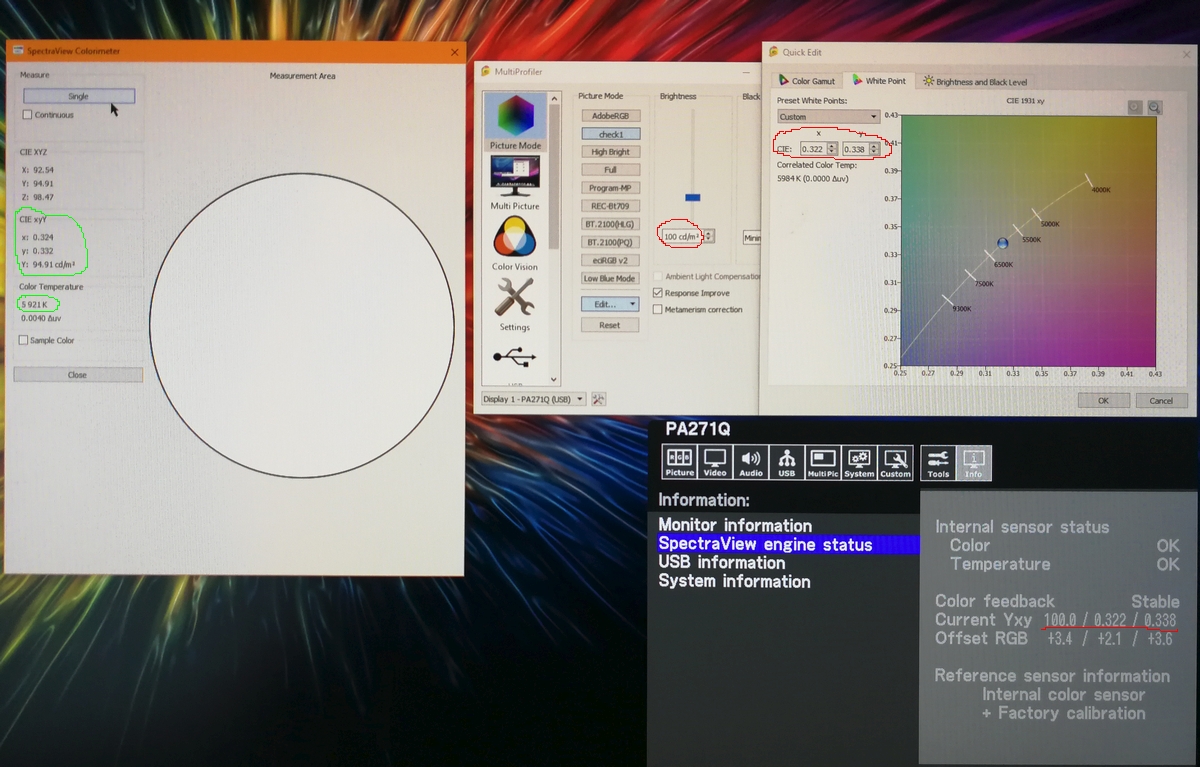The image size is (1200, 767).
Task: Switch to the Color Gamut tab
Action: pyautogui.click(x=806, y=81)
